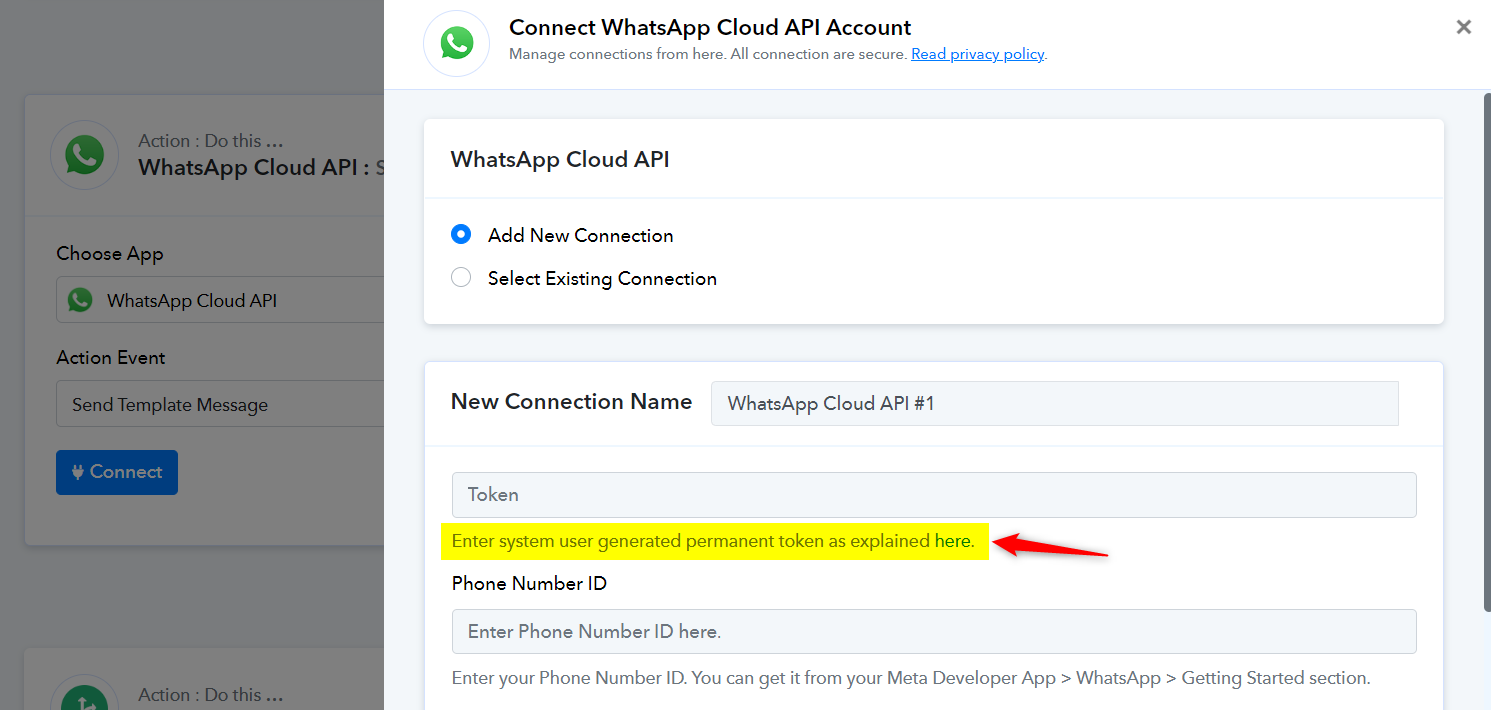The image size is (1491, 710).
Task: Close the Connect WhatsApp dialog
Action: 1464,27
